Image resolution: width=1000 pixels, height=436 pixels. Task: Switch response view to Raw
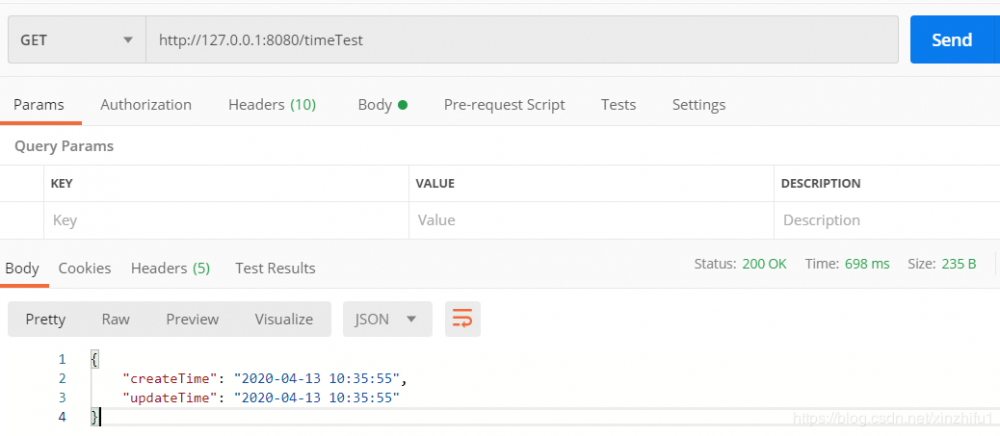pyautogui.click(x=115, y=319)
